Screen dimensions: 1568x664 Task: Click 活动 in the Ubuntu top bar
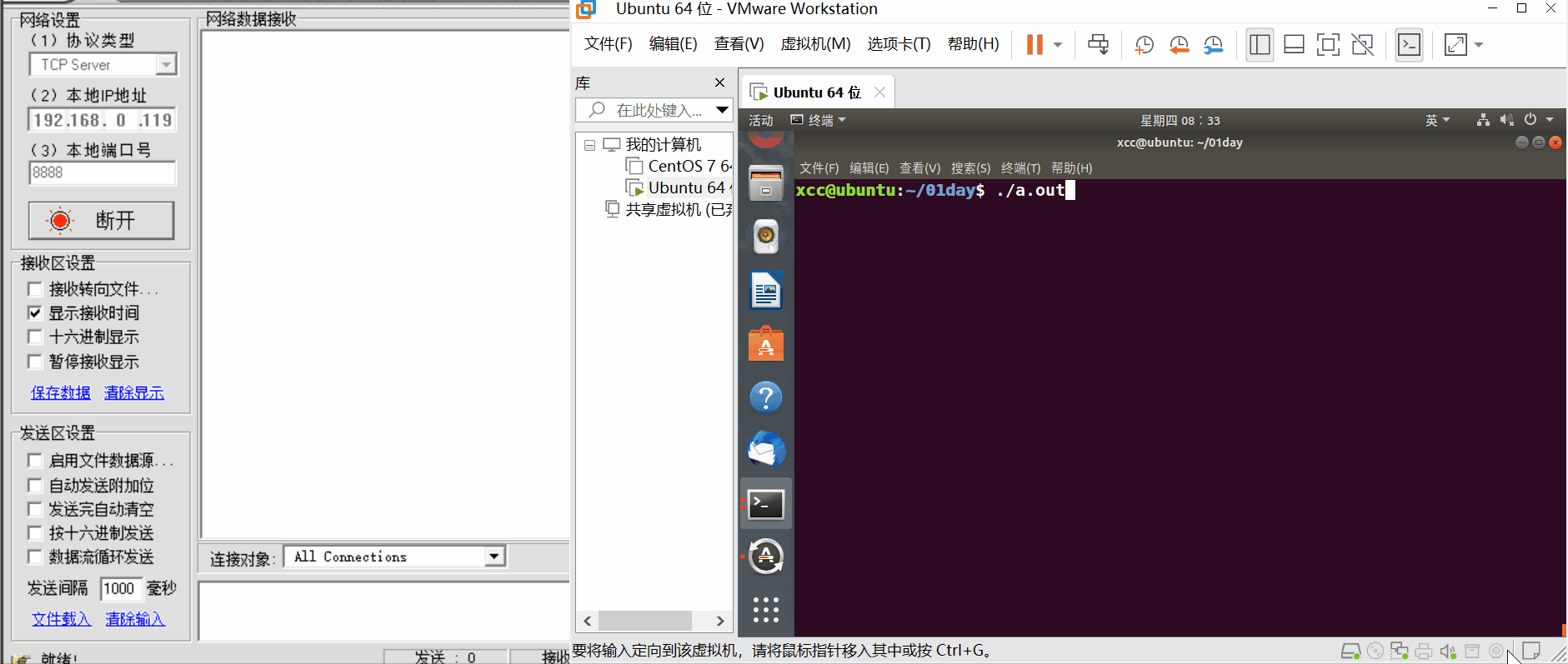pos(760,120)
